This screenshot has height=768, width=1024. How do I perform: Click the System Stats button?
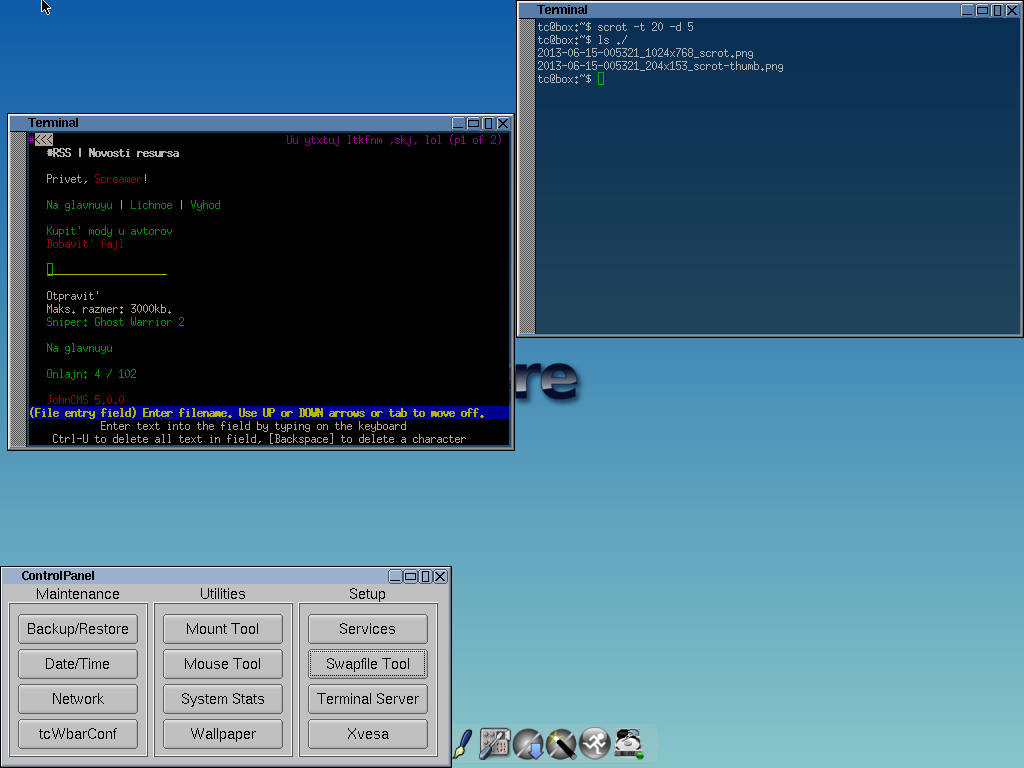click(x=222, y=699)
